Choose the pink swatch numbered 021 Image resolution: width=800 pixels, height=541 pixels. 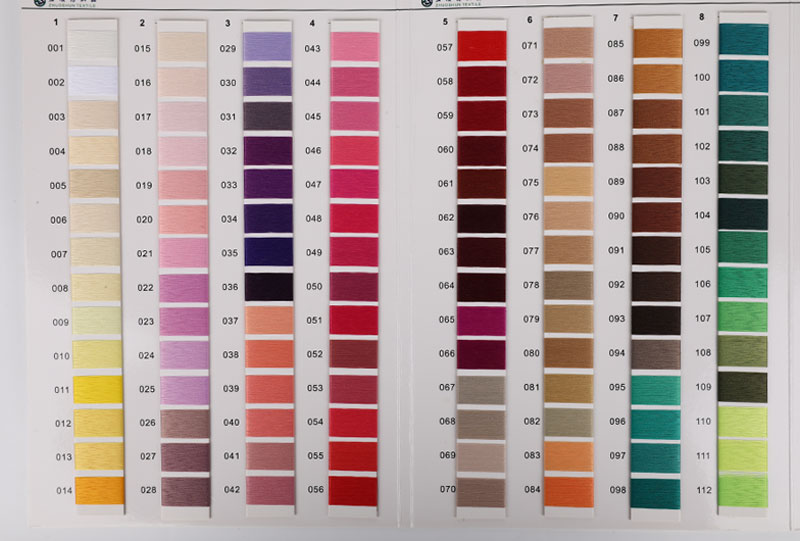click(x=183, y=252)
